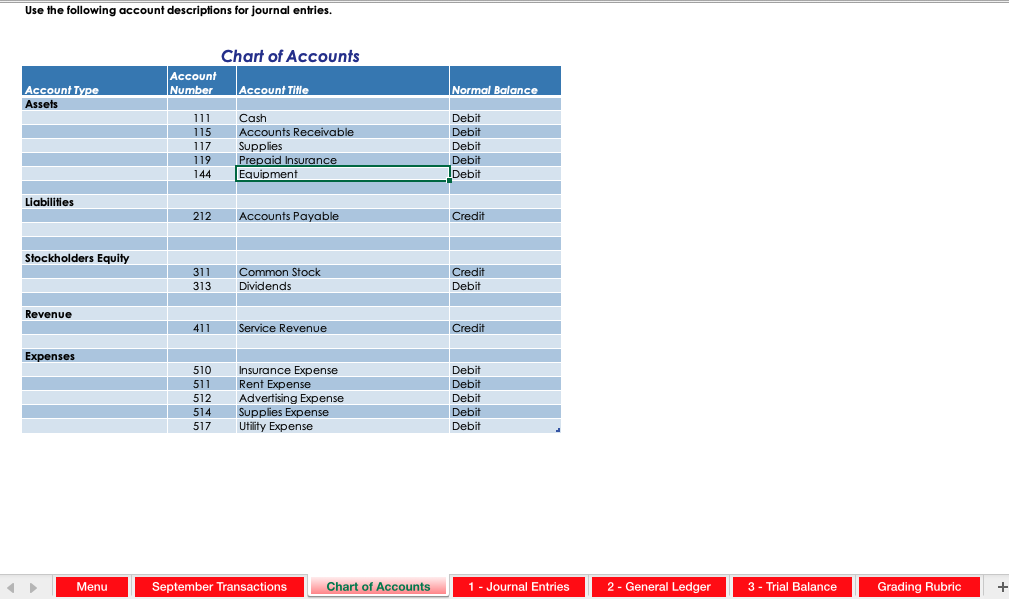
Task: Open the 2 - General Ledger sheet
Action: (658, 586)
